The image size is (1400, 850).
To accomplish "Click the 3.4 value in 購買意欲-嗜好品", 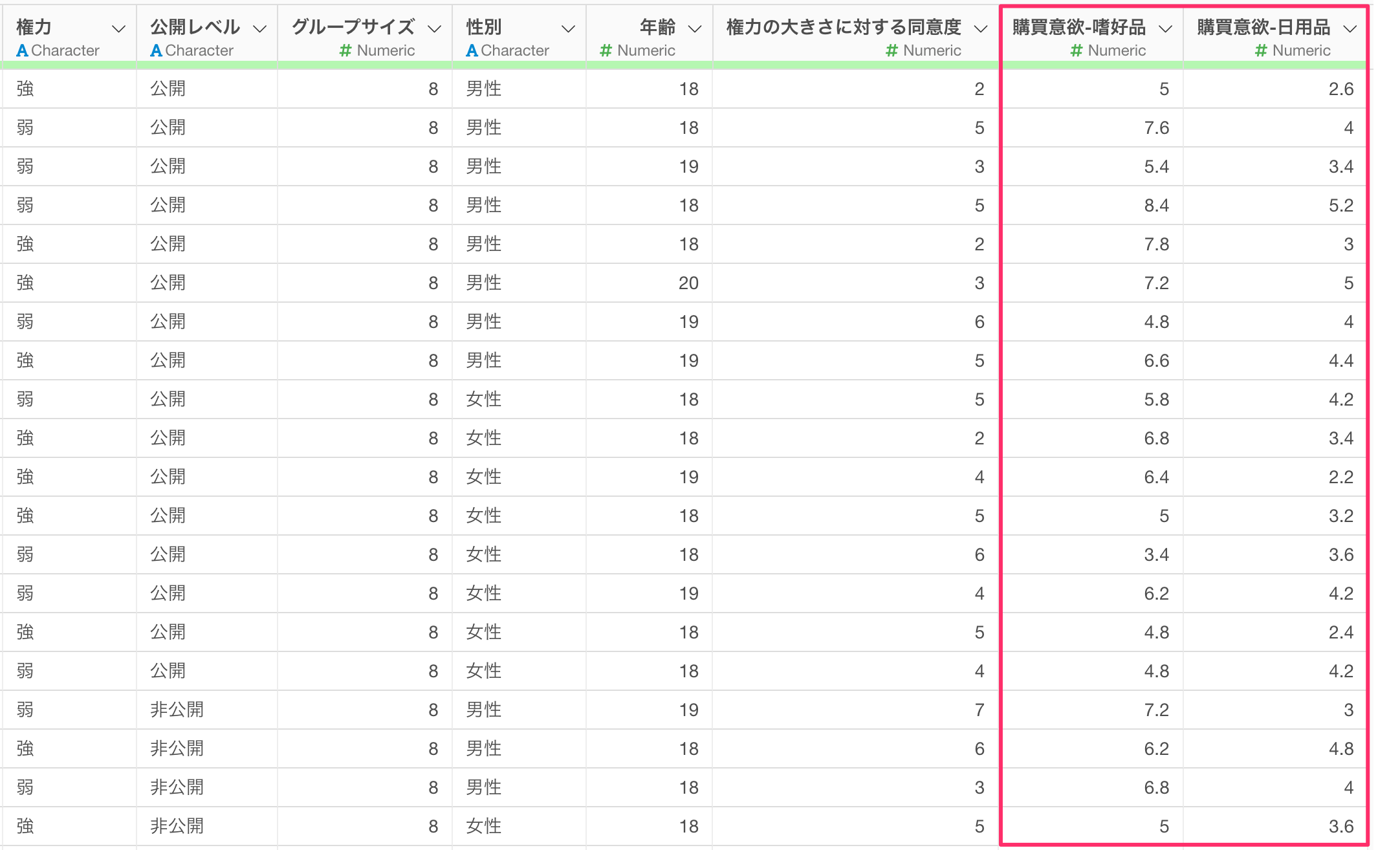I will (1156, 555).
